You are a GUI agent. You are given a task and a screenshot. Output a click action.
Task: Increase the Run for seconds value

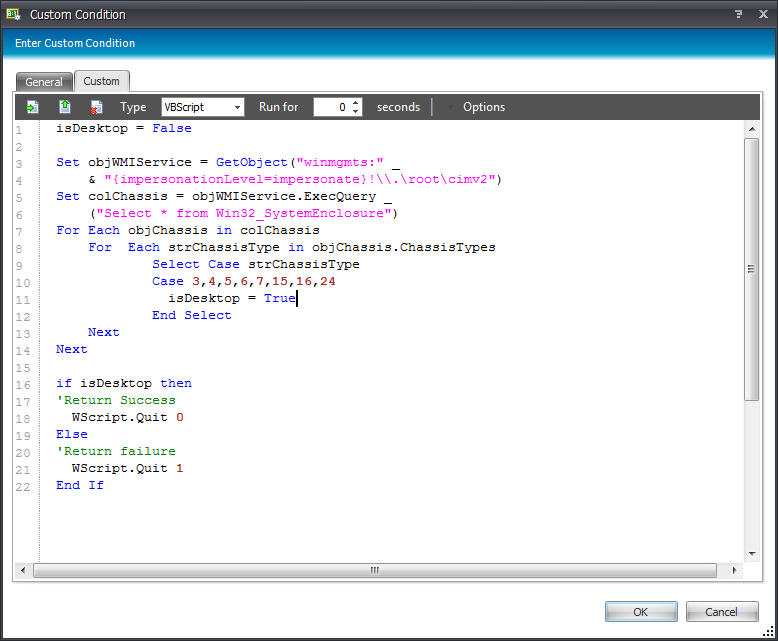pos(356,103)
